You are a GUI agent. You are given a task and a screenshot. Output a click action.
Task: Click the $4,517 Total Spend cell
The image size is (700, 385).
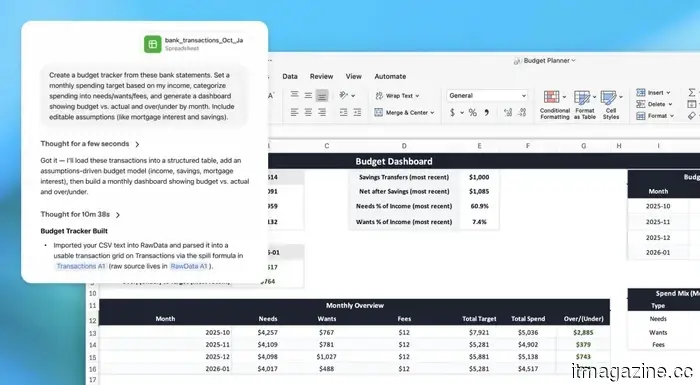528,369
